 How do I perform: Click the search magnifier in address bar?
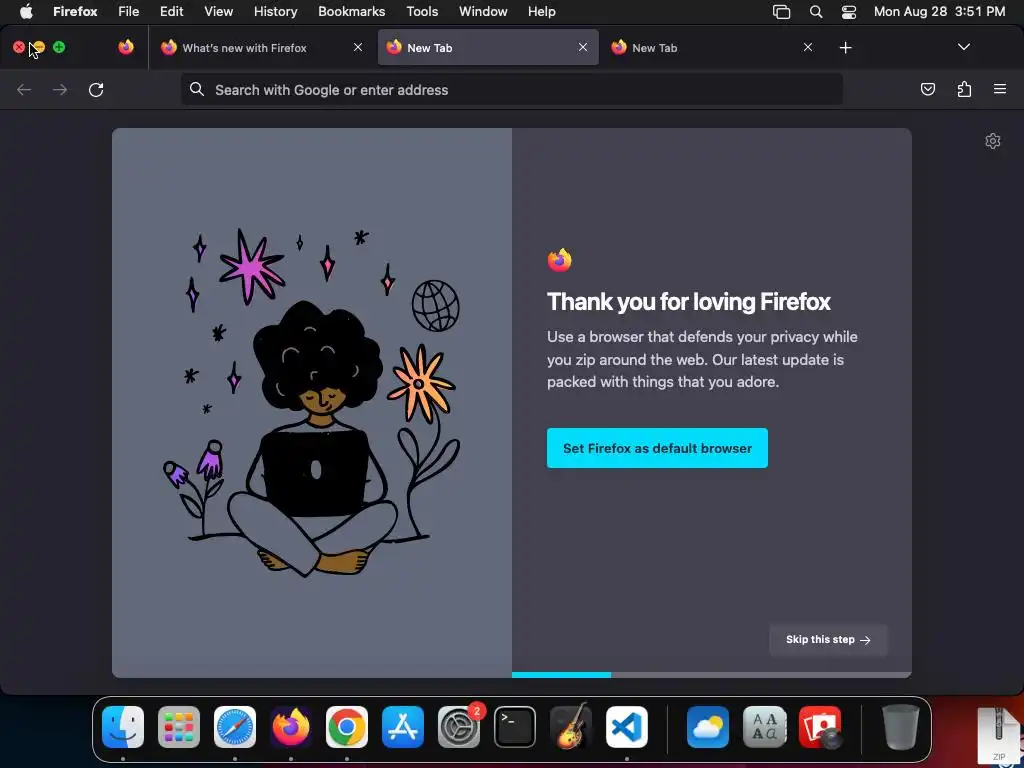(197, 89)
